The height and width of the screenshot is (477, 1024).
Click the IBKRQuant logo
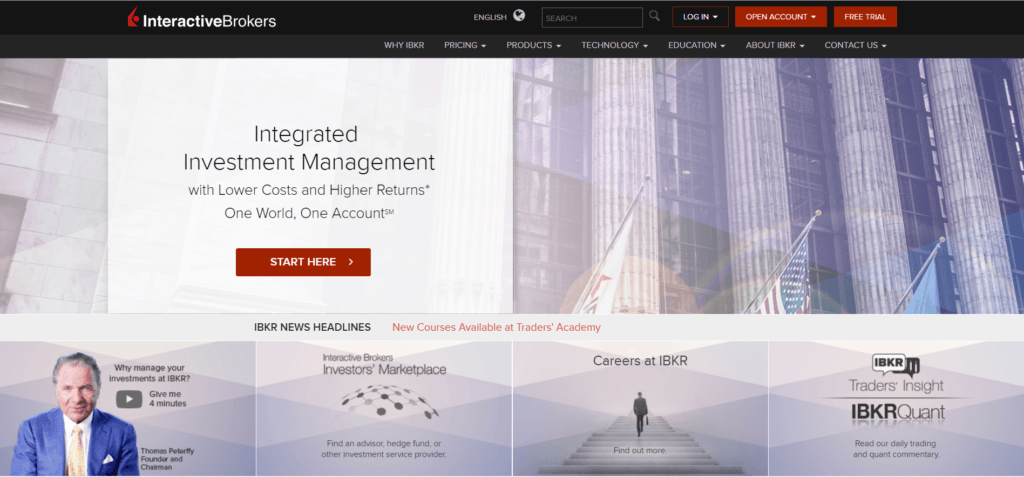[x=898, y=412]
